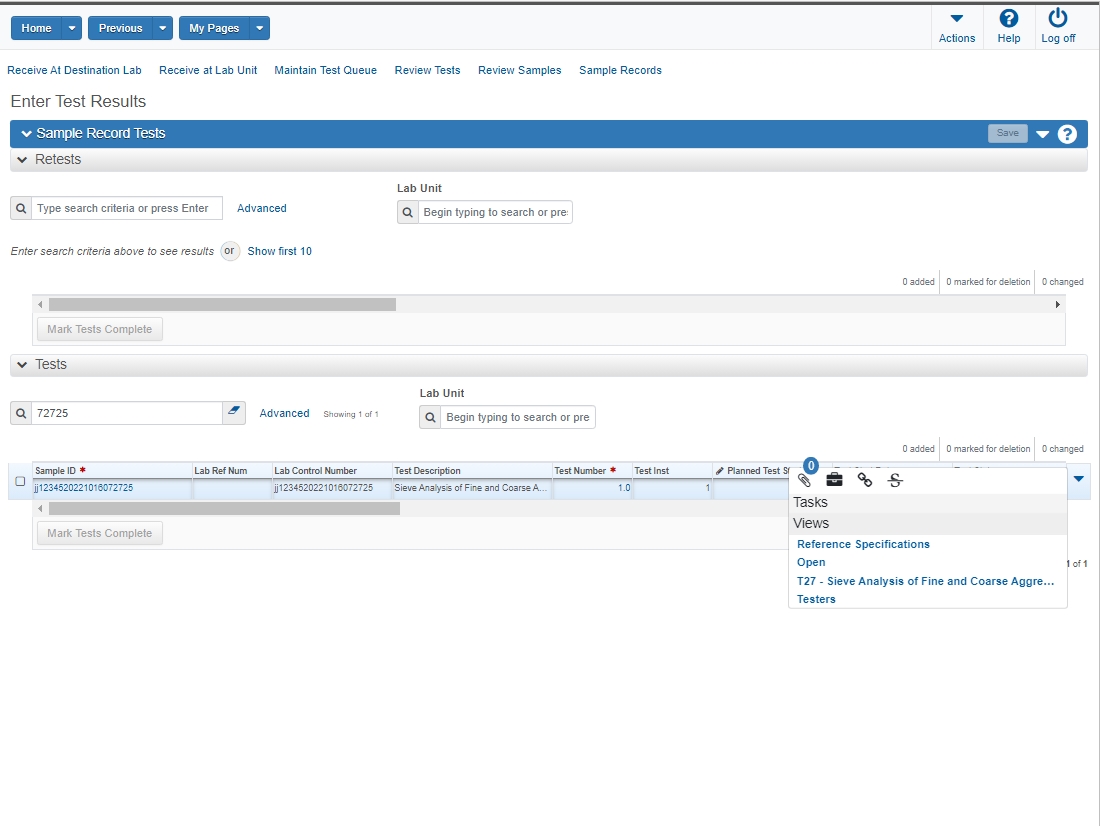
Task: Open the Previous button dropdown arrow
Action: pos(162,28)
